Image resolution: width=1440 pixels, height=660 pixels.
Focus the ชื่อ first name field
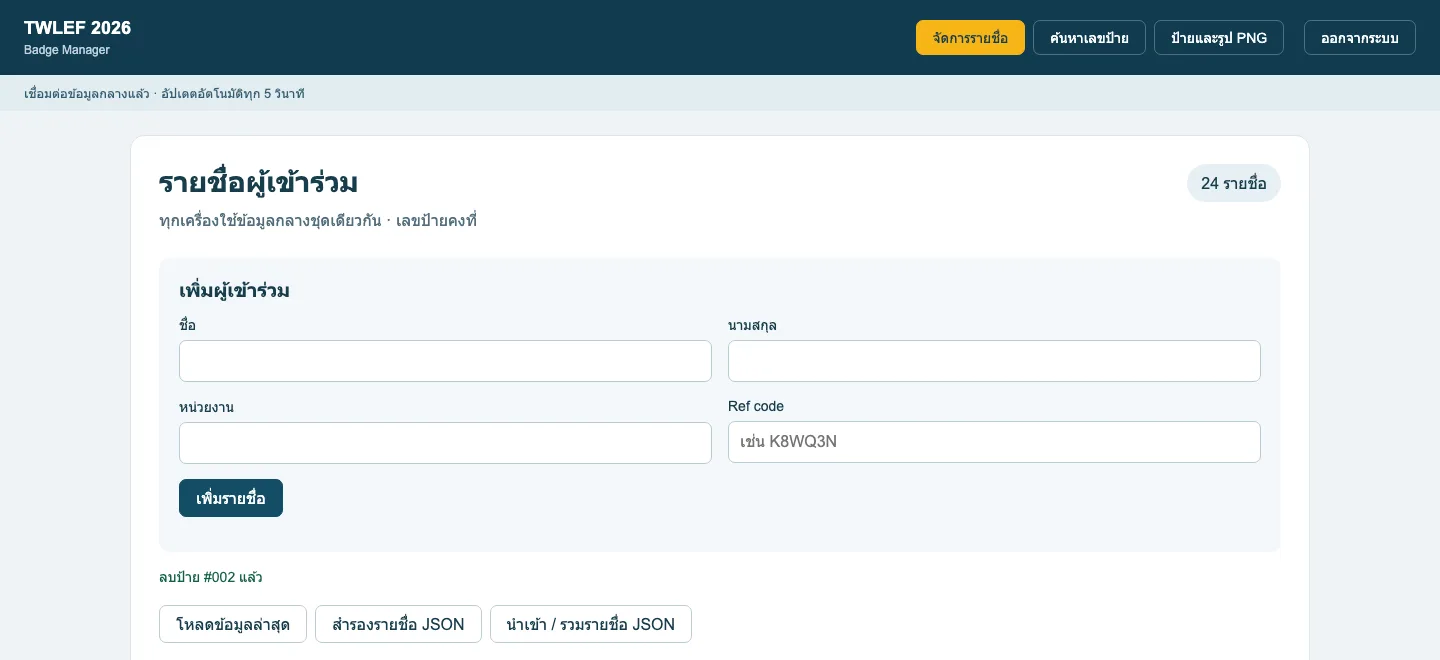click(x=445, y=361)
